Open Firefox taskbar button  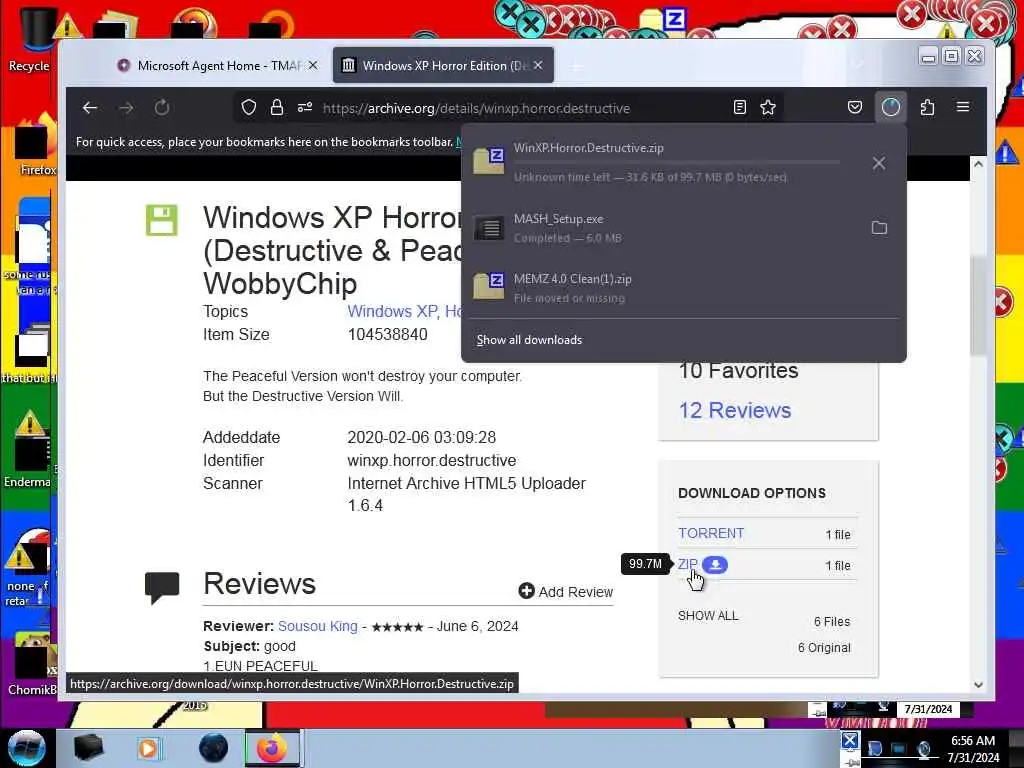[272, 748]
